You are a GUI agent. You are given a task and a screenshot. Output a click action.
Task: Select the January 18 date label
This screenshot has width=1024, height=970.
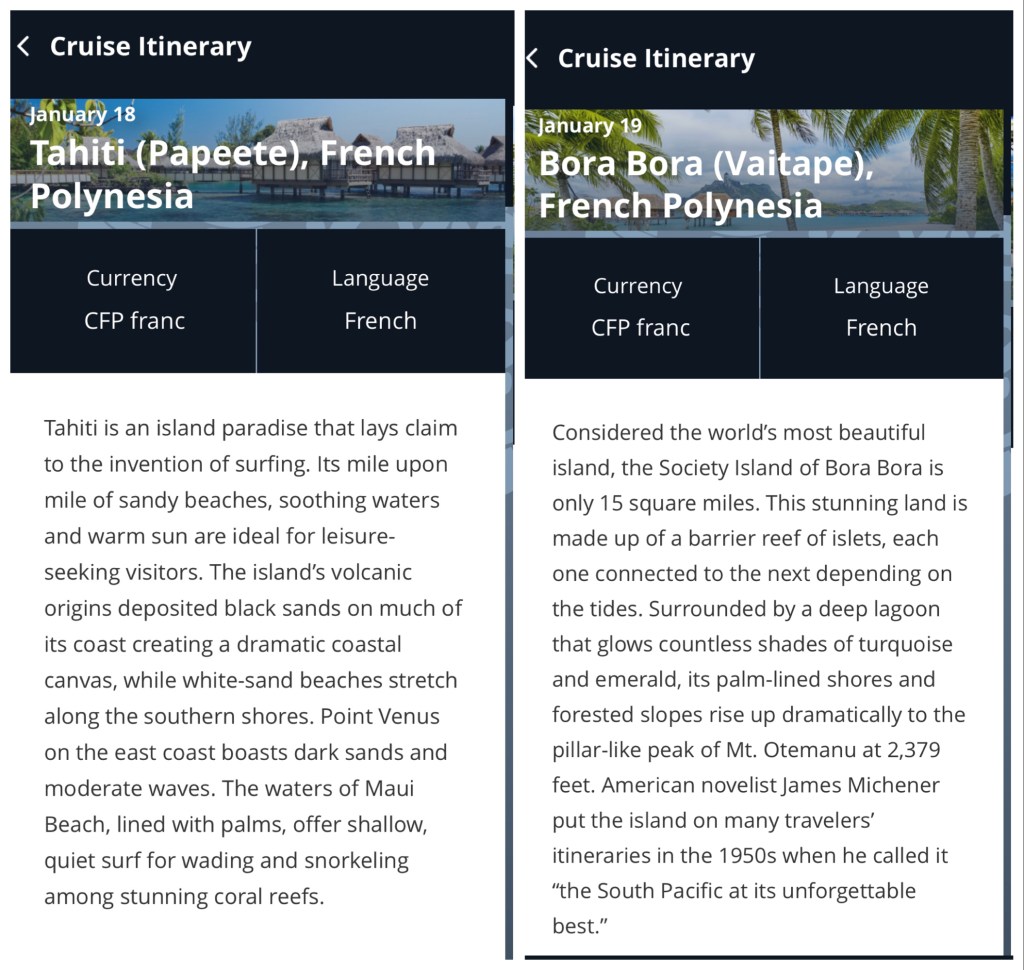pyautogui.click(x=82, y=113)
